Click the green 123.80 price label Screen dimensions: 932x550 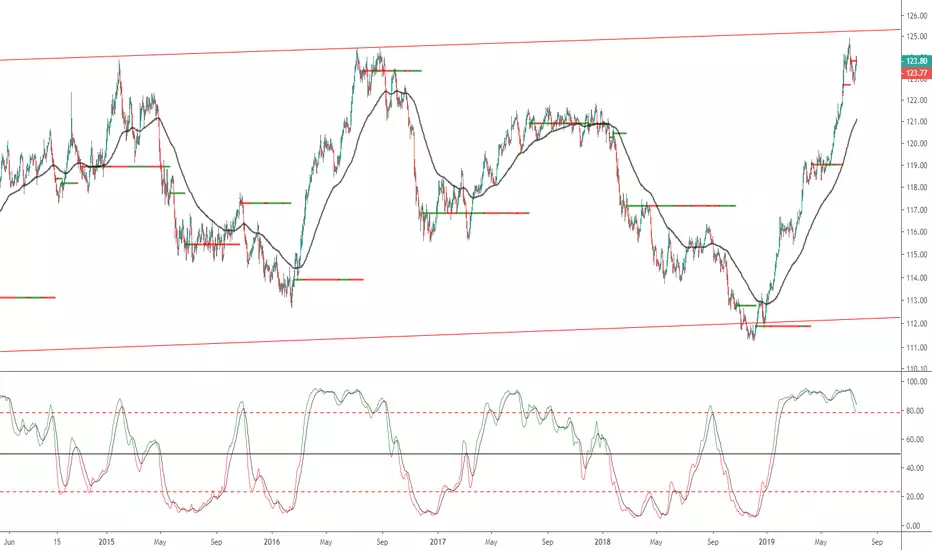coord(916,61)
